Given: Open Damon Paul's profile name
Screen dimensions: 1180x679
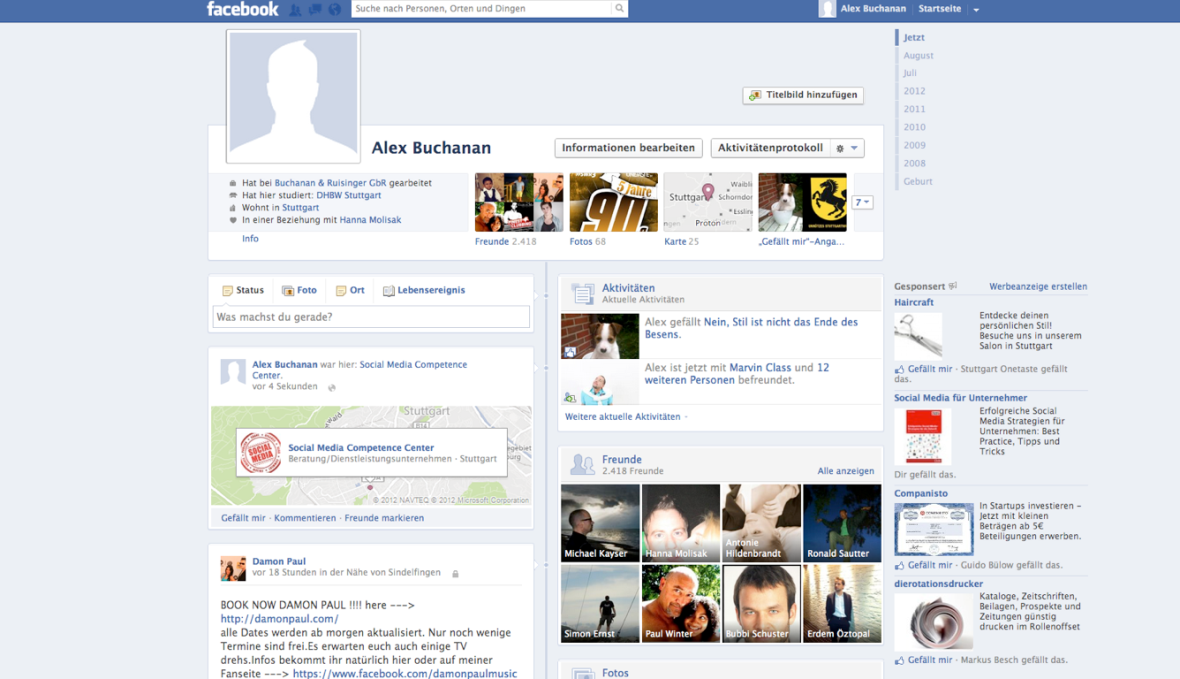Looking at the screenshot, I should pyautogui.click(x=278, y=561).
